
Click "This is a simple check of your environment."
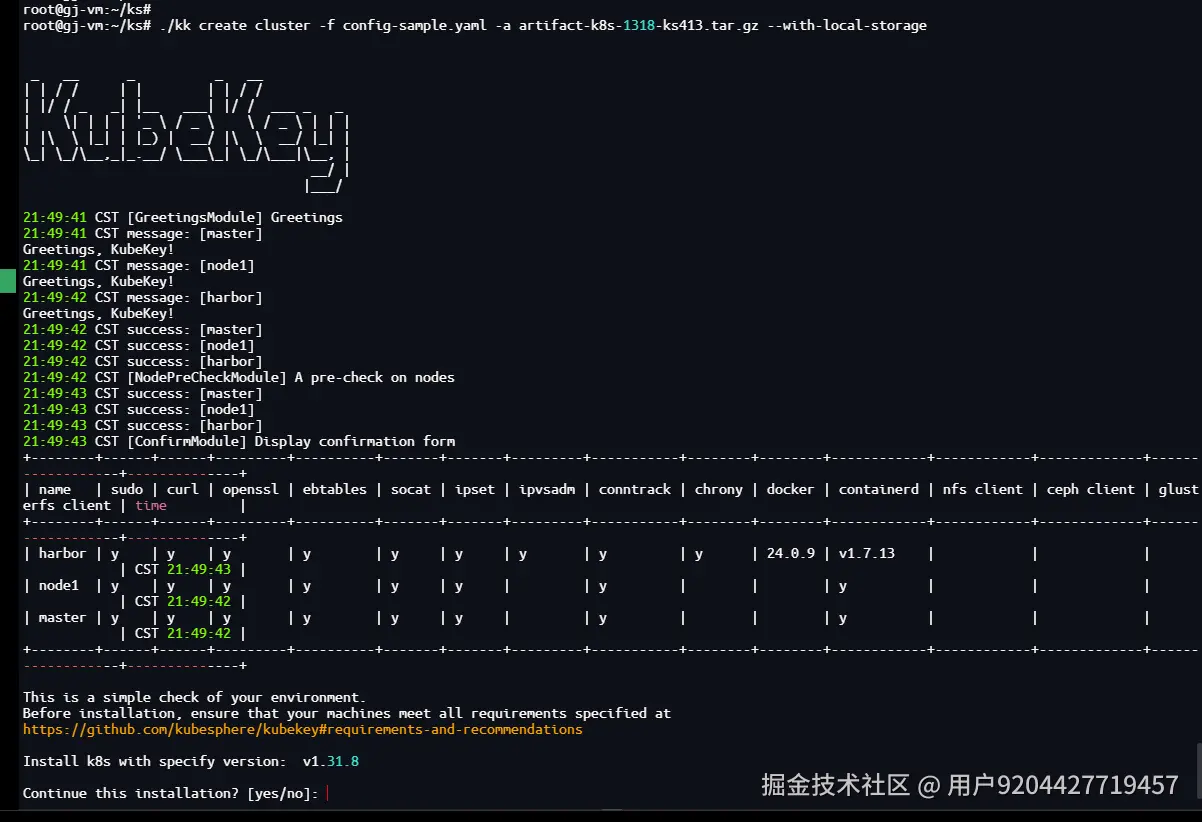click(195, 698)
